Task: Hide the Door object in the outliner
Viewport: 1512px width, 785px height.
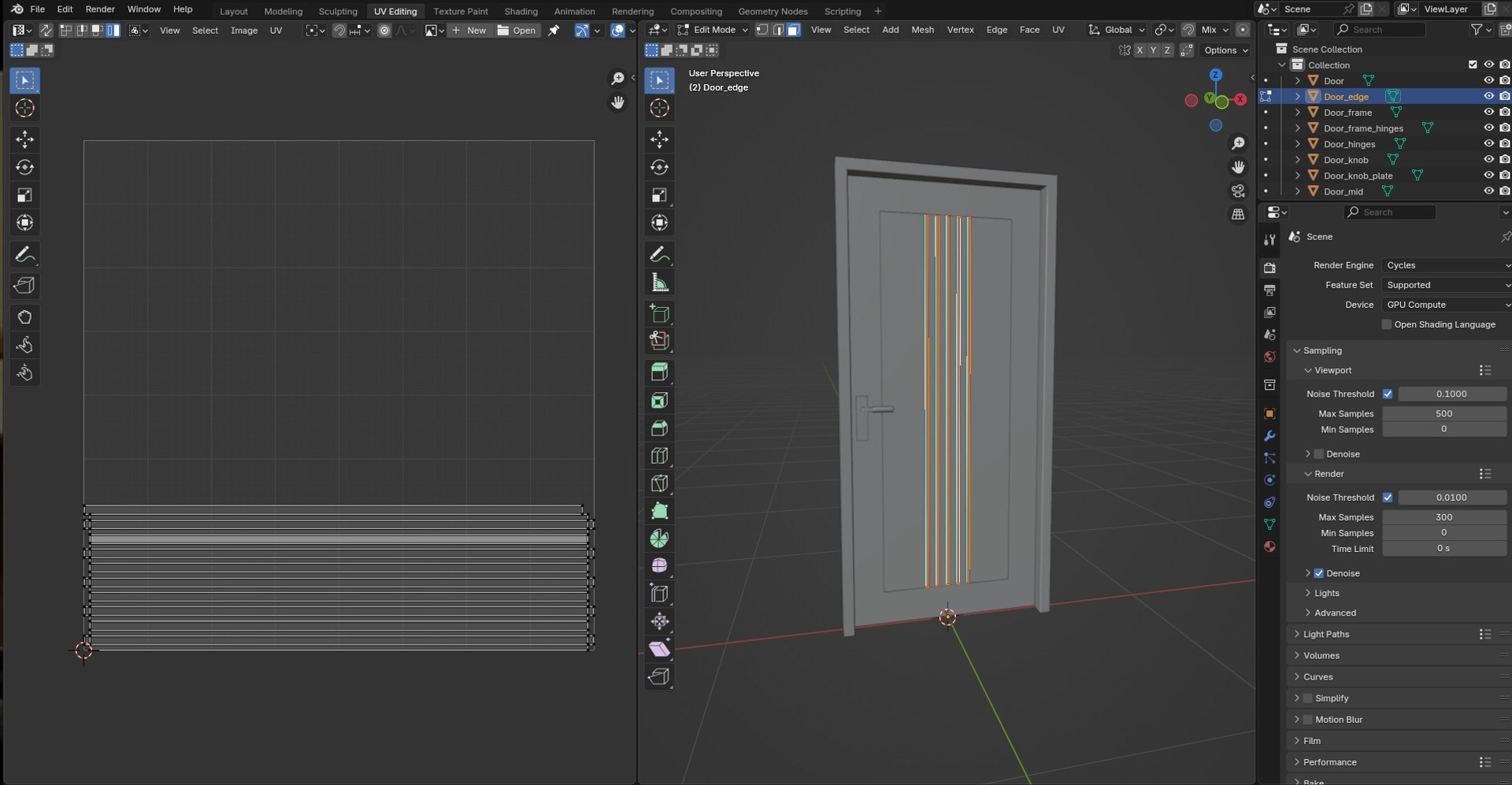Action: [1488, 80]
